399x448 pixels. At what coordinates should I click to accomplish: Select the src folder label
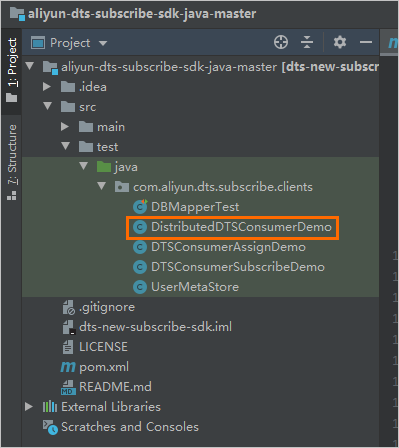pos(87,107)
